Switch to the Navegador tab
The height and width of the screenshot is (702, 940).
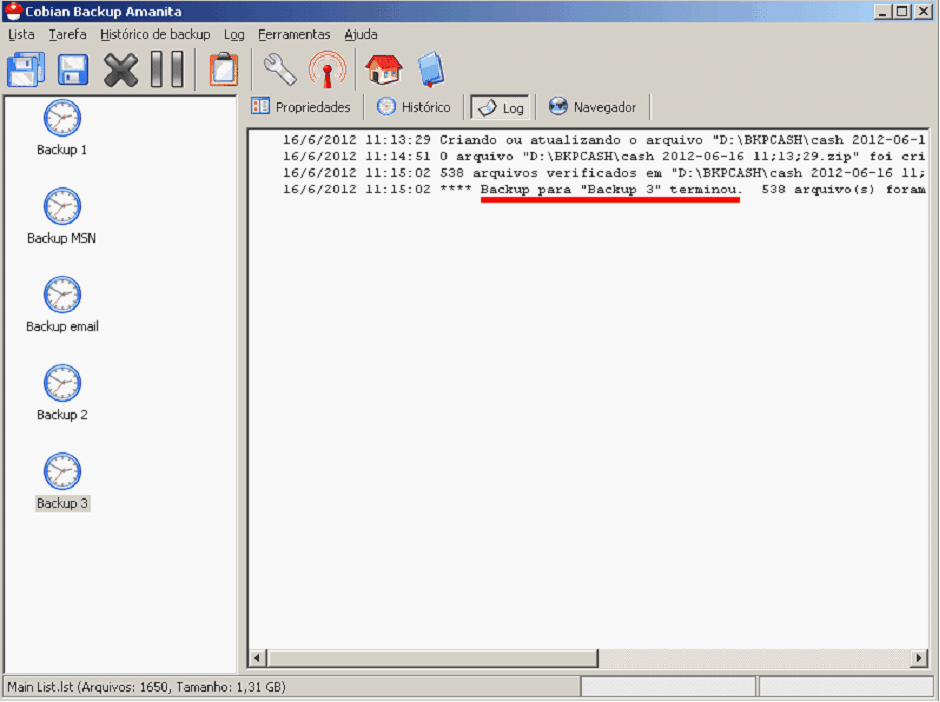click(593, 107)
